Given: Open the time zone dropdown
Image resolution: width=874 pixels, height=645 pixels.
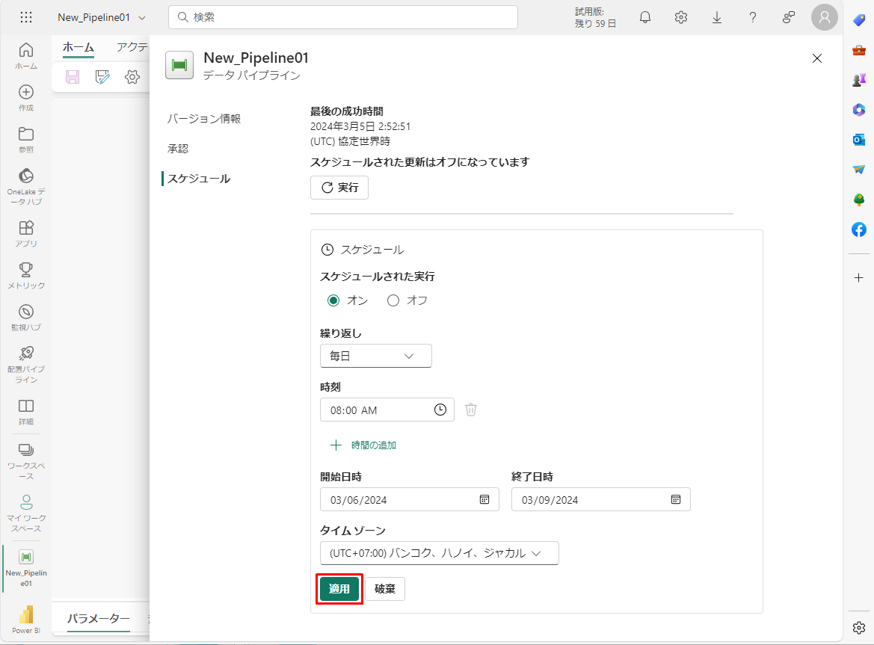Looking at the screenshot, I should pos(438,553).
